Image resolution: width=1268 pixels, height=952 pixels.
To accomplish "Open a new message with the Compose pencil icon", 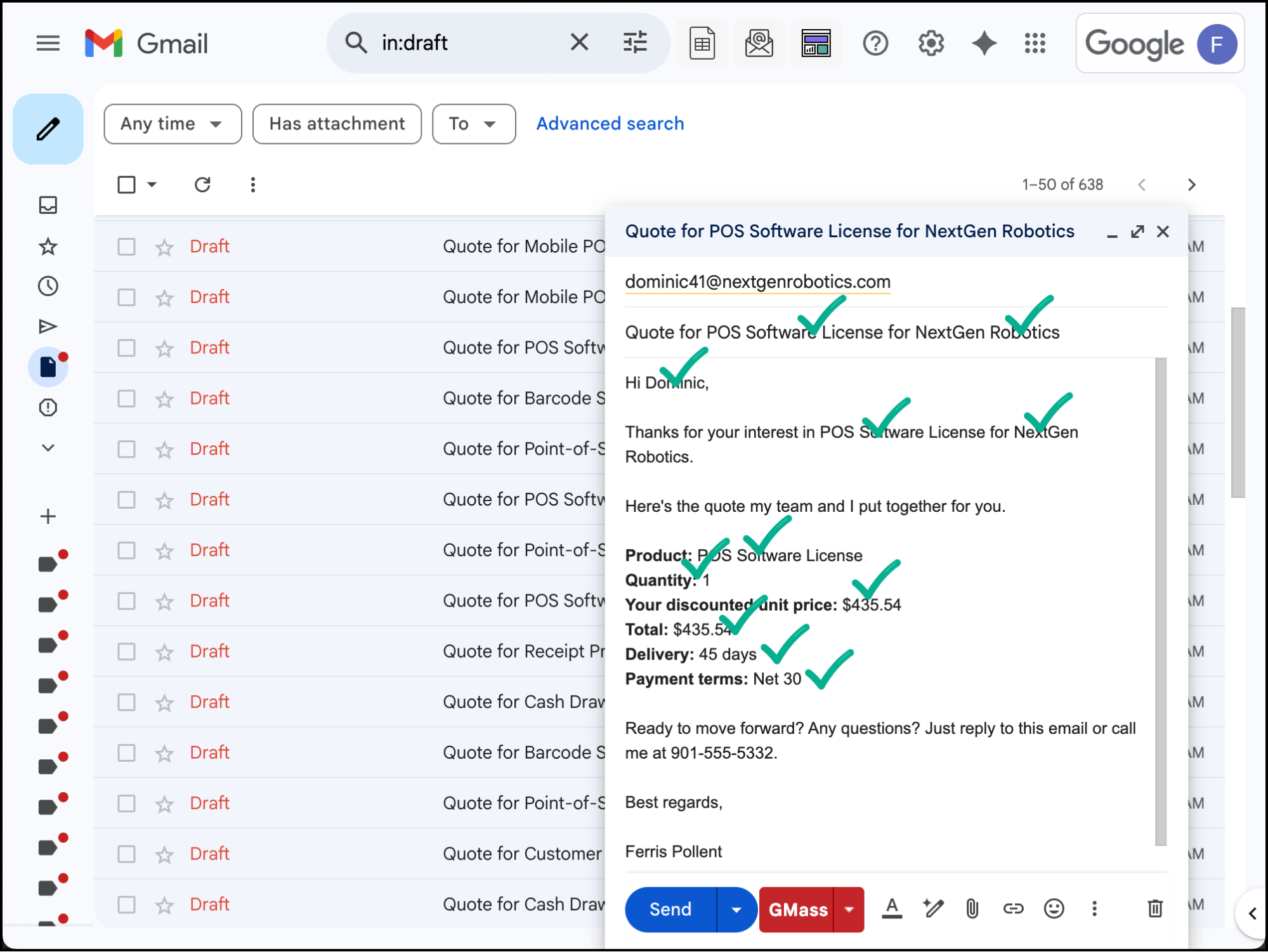I will (x=48, y=128).
